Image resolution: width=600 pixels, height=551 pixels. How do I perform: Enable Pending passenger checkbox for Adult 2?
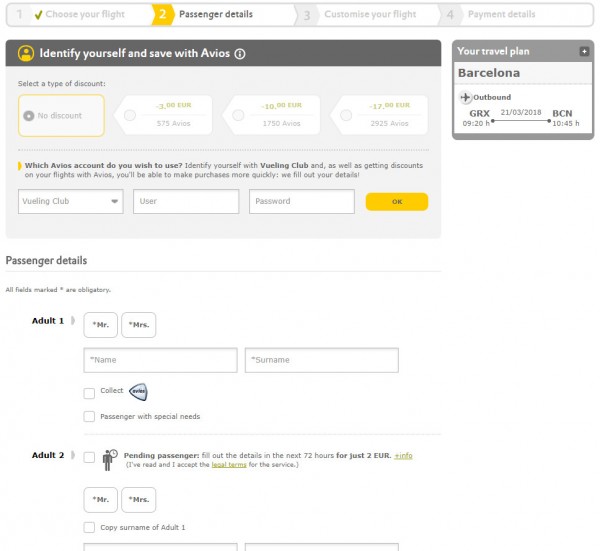click(89, 457)
